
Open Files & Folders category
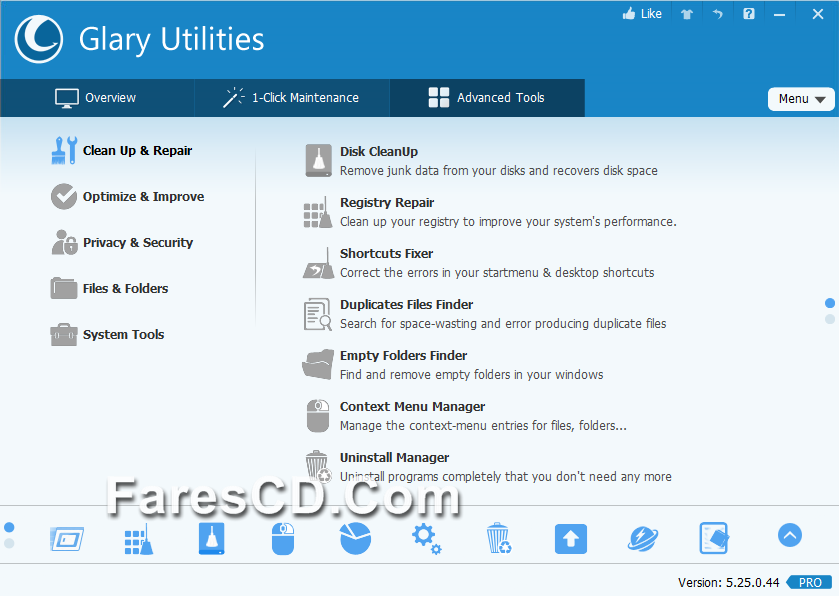click(x=125, y=289)
